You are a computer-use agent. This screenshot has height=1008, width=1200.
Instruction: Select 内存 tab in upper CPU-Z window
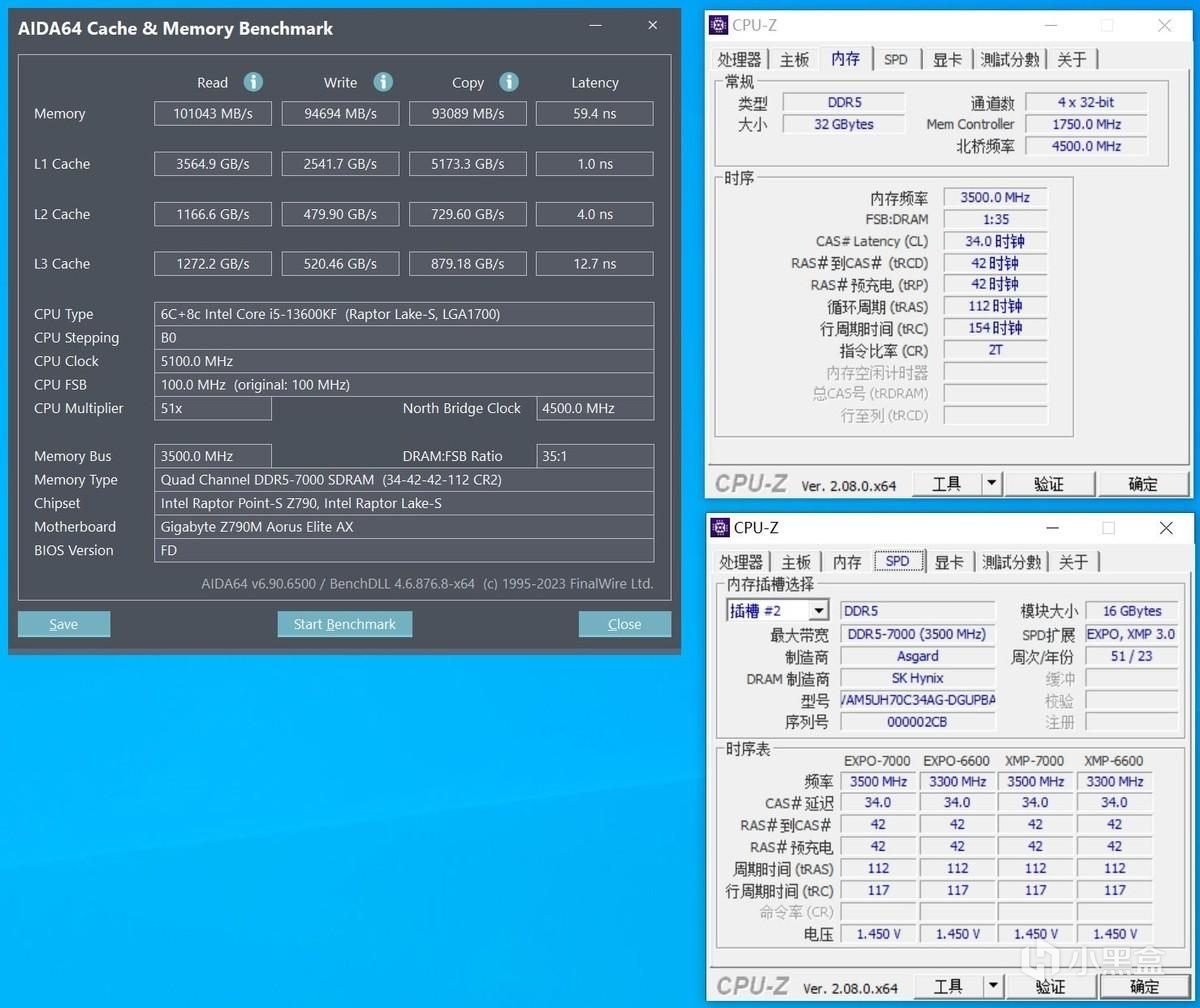[846, 58]
